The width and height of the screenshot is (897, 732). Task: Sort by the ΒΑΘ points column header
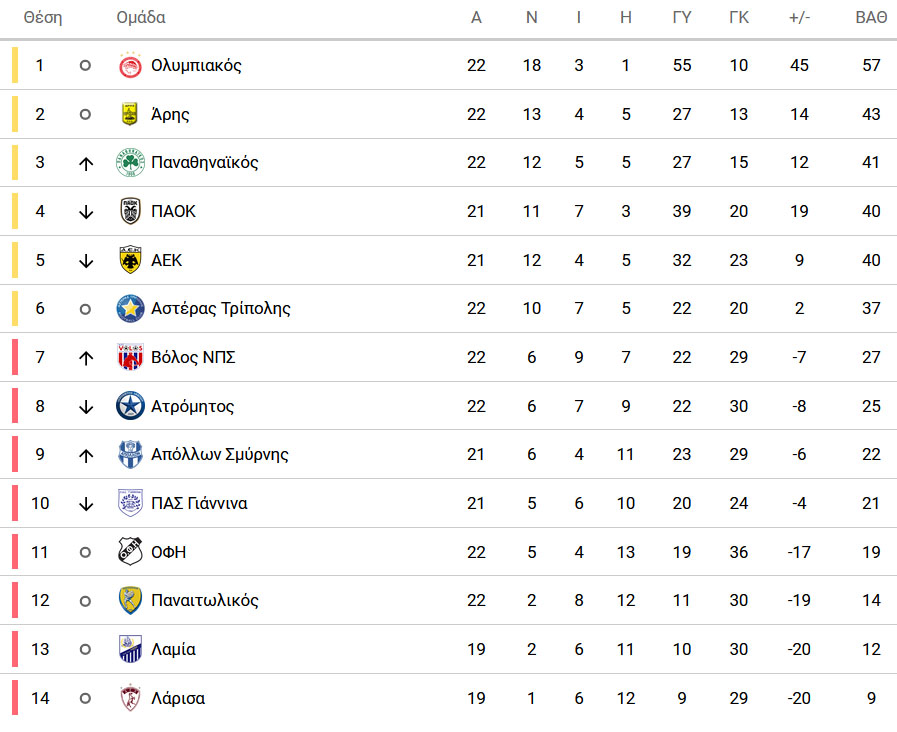pos(871,18)
